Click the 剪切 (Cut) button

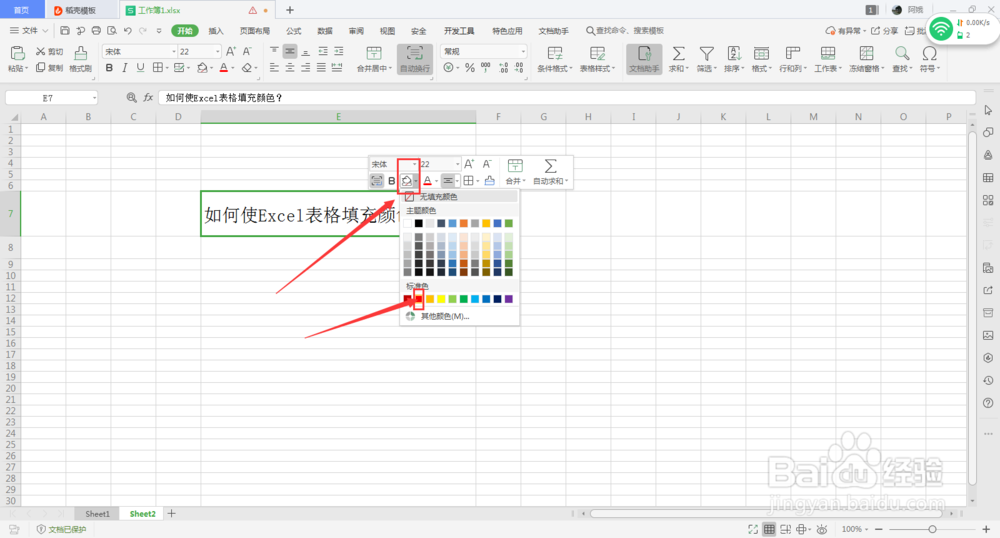(49, 52)
